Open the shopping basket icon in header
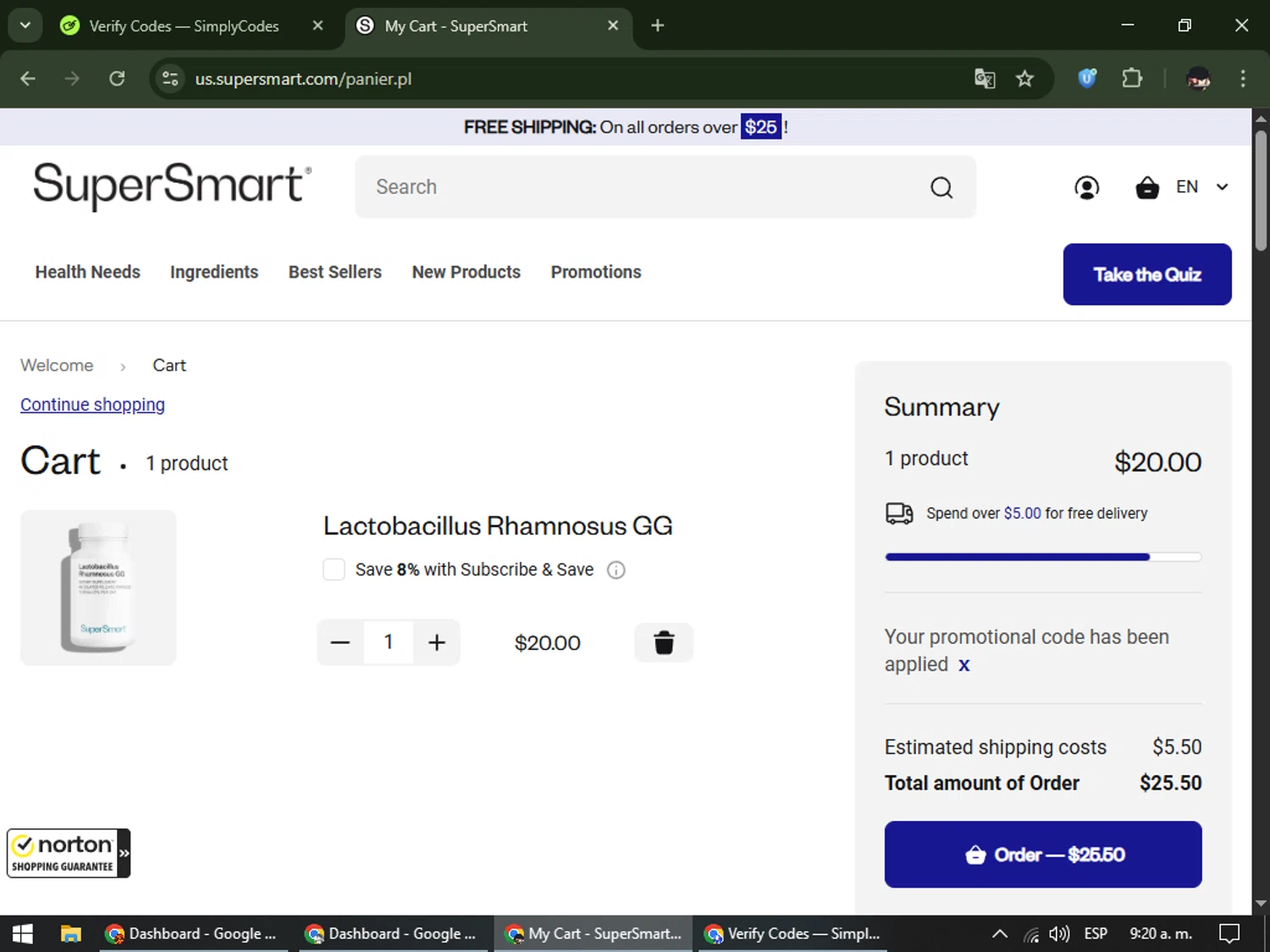1270x952 pixels. pos(1147,187)
